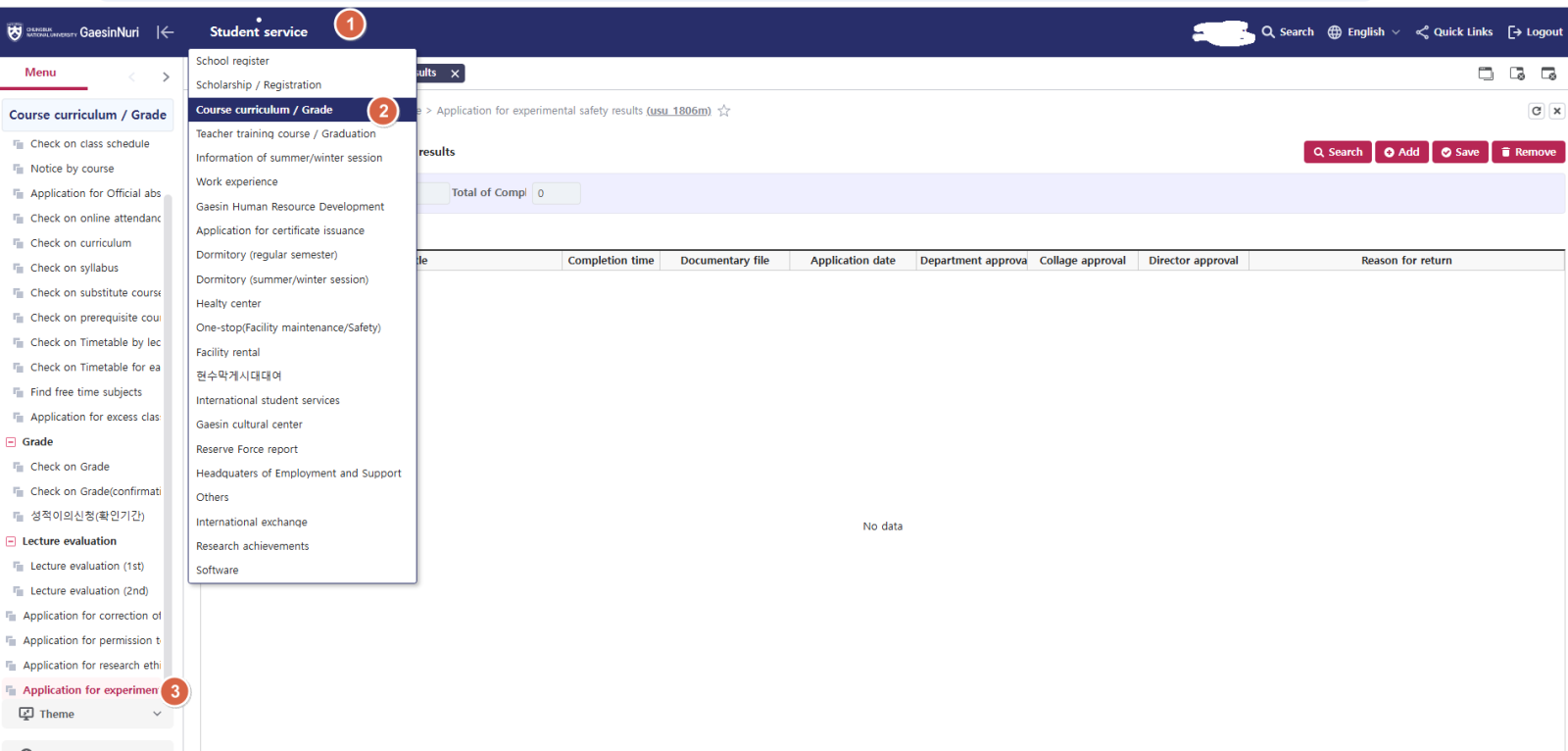Click the page icon next to Check on Grade
The width and height of the screenshot is (1568, 751).
tap(18, 468)
